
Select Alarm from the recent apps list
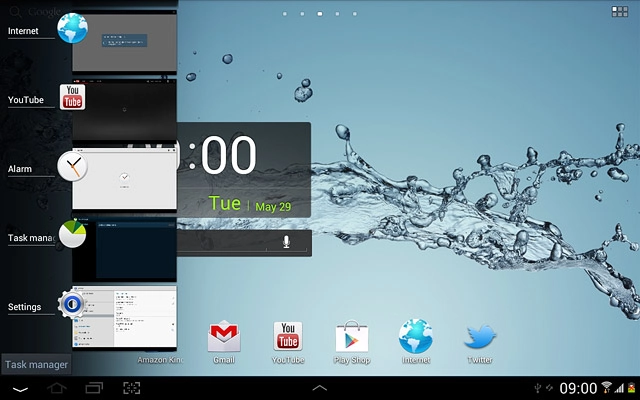(124, 177)
